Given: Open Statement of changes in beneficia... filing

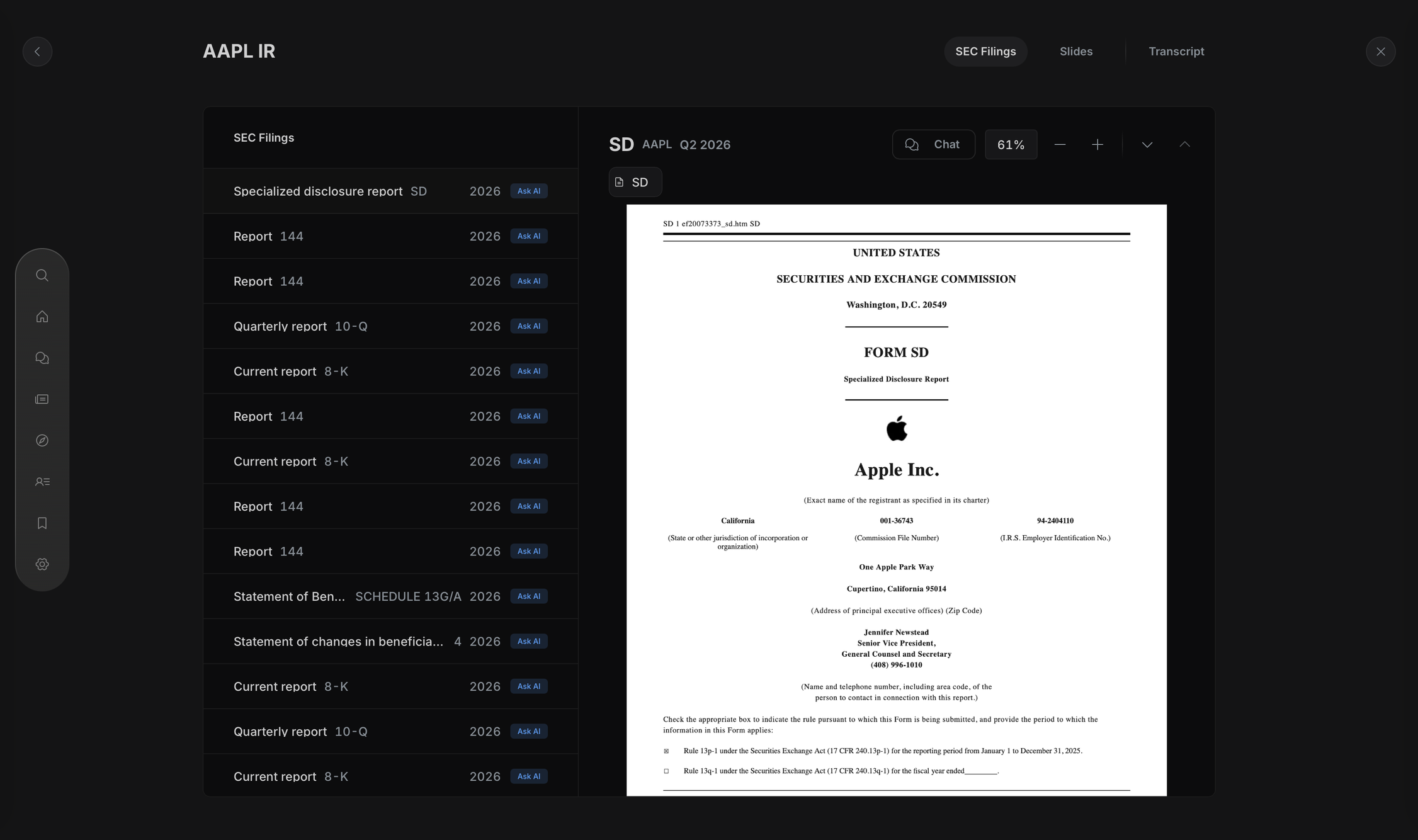Looking at the screenshot, I should pyautogui.click(x=390, y=641).
